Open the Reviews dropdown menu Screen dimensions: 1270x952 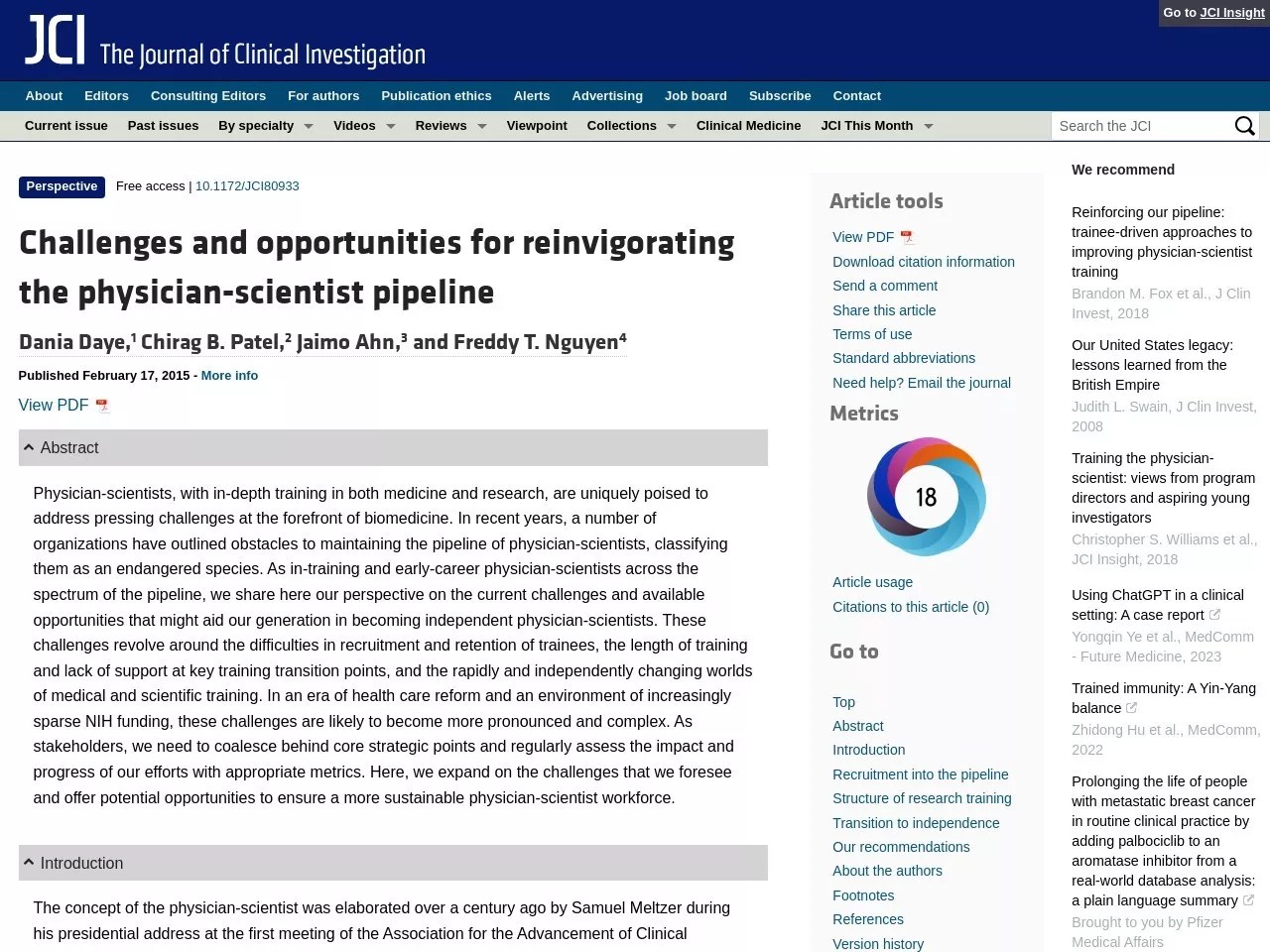point(450,126)
